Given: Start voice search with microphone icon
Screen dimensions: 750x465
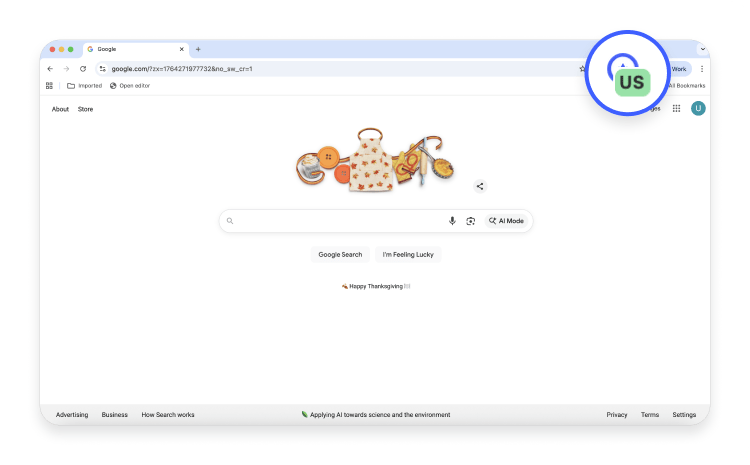Looking at the screenshot, I should 452,221.
